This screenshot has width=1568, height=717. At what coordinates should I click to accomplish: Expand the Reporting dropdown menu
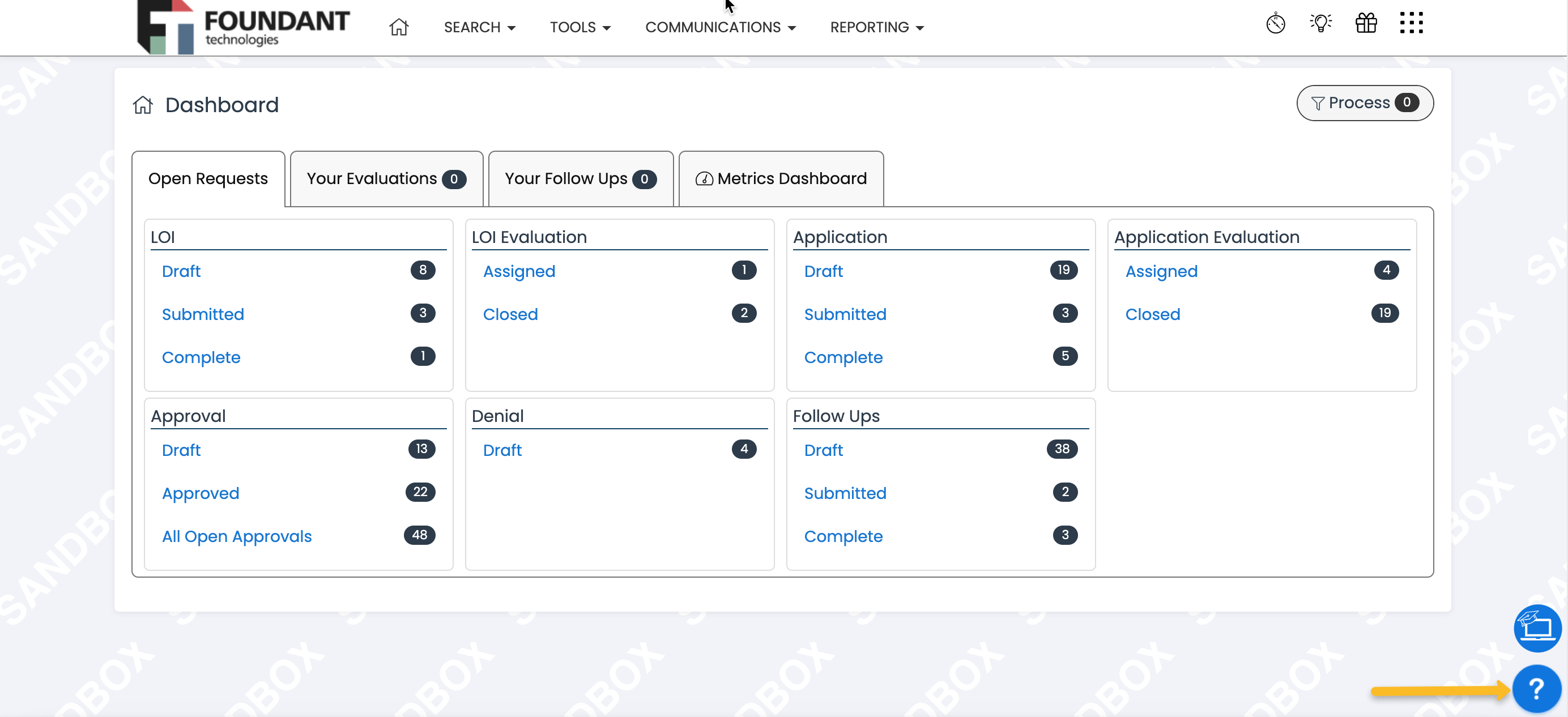(876, 27)
